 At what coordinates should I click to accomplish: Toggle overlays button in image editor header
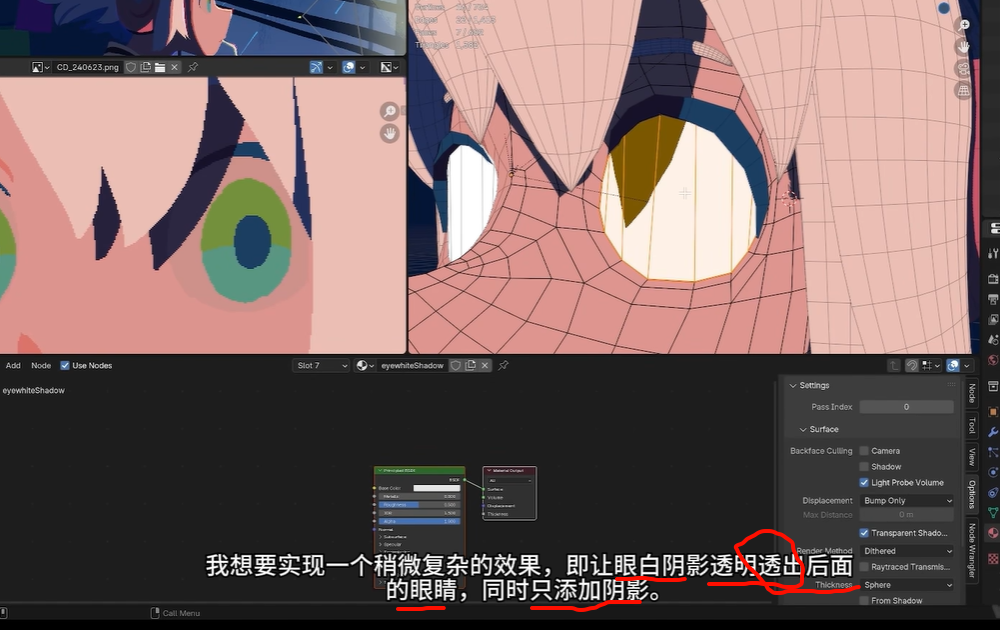[349, 67]
